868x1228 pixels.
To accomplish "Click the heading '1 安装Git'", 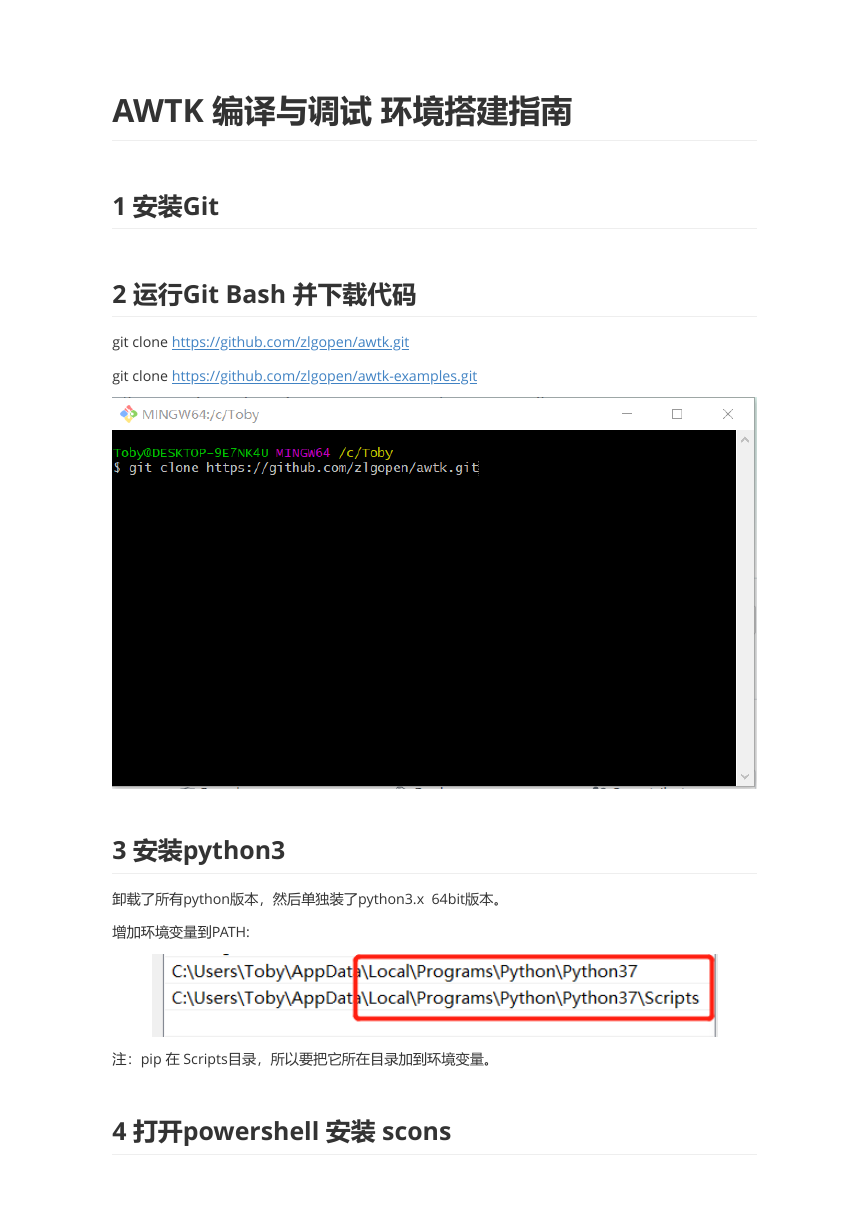I will pyautogui.click(x=165, y=207).
